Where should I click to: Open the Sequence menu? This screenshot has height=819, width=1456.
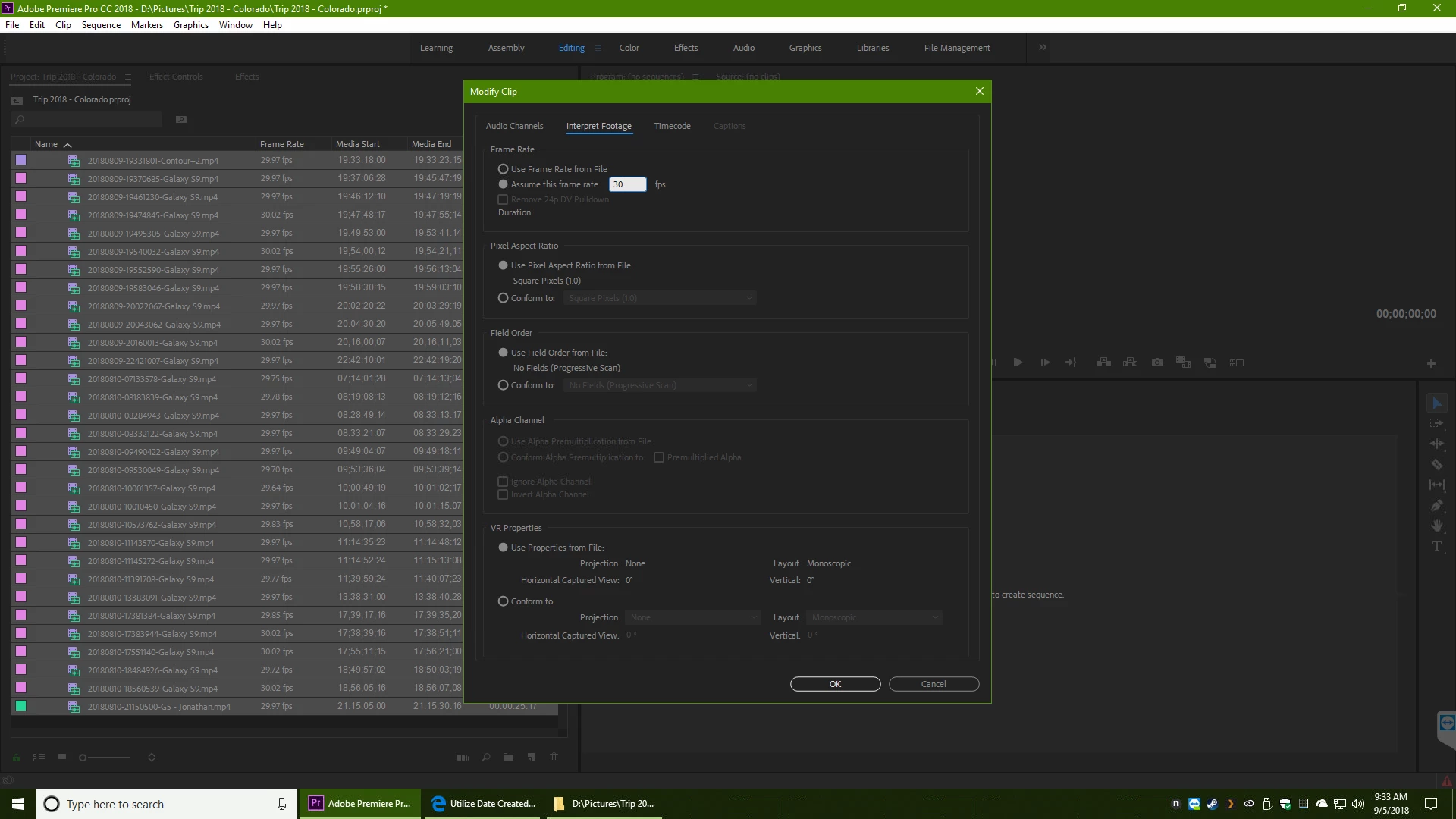click(x=101, y=25)
